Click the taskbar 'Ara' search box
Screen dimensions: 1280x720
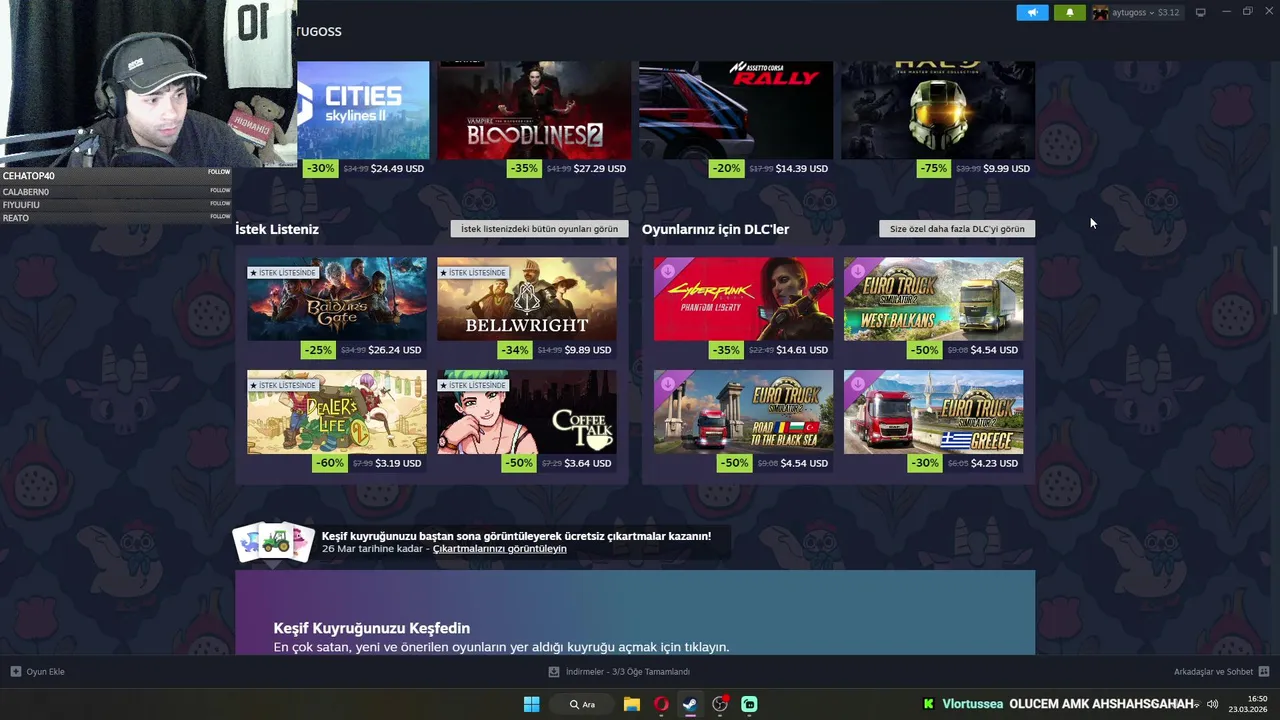pos(583,704)
